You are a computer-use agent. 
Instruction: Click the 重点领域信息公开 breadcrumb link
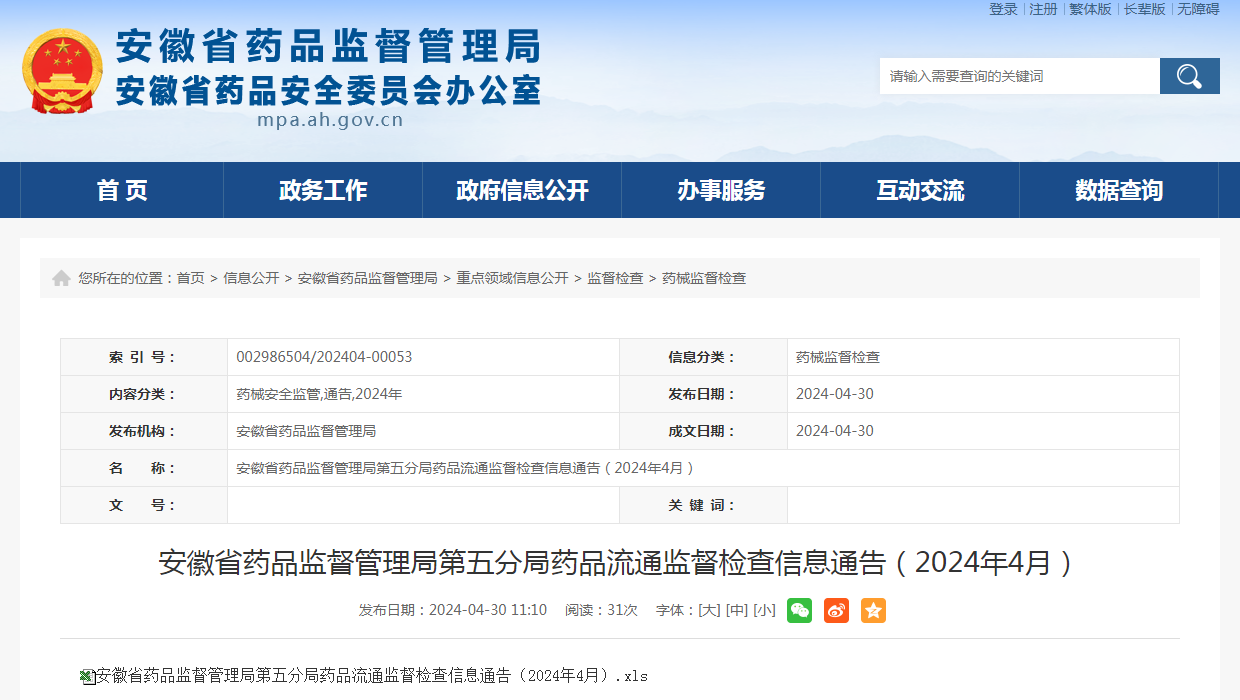[512, 278]
